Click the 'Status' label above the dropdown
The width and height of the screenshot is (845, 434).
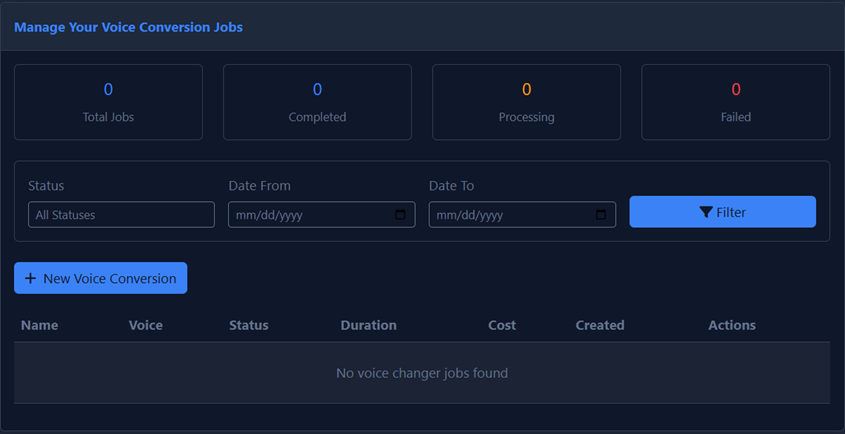(46, 185)
